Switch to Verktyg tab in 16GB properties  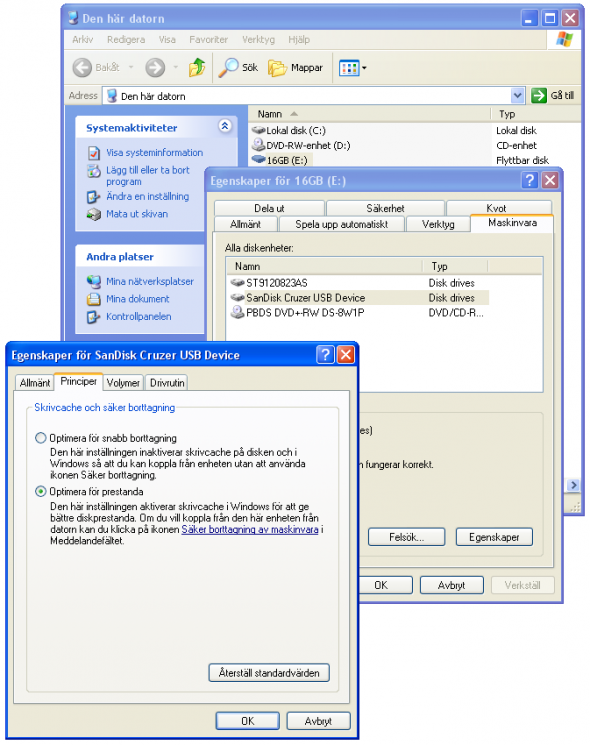point(438,224)
